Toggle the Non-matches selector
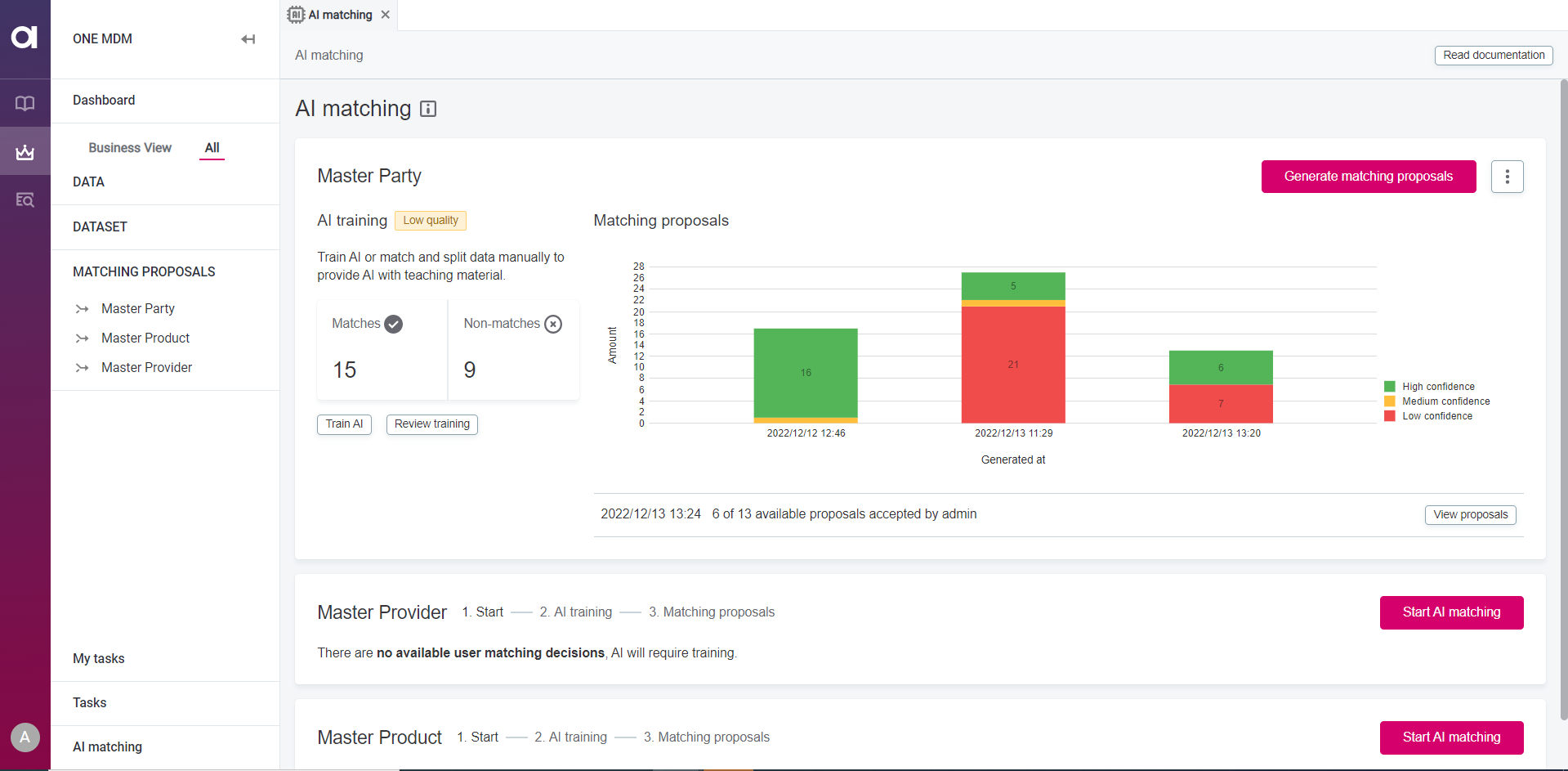Viewport: 1568px width, 771px height. click(553, 324)
